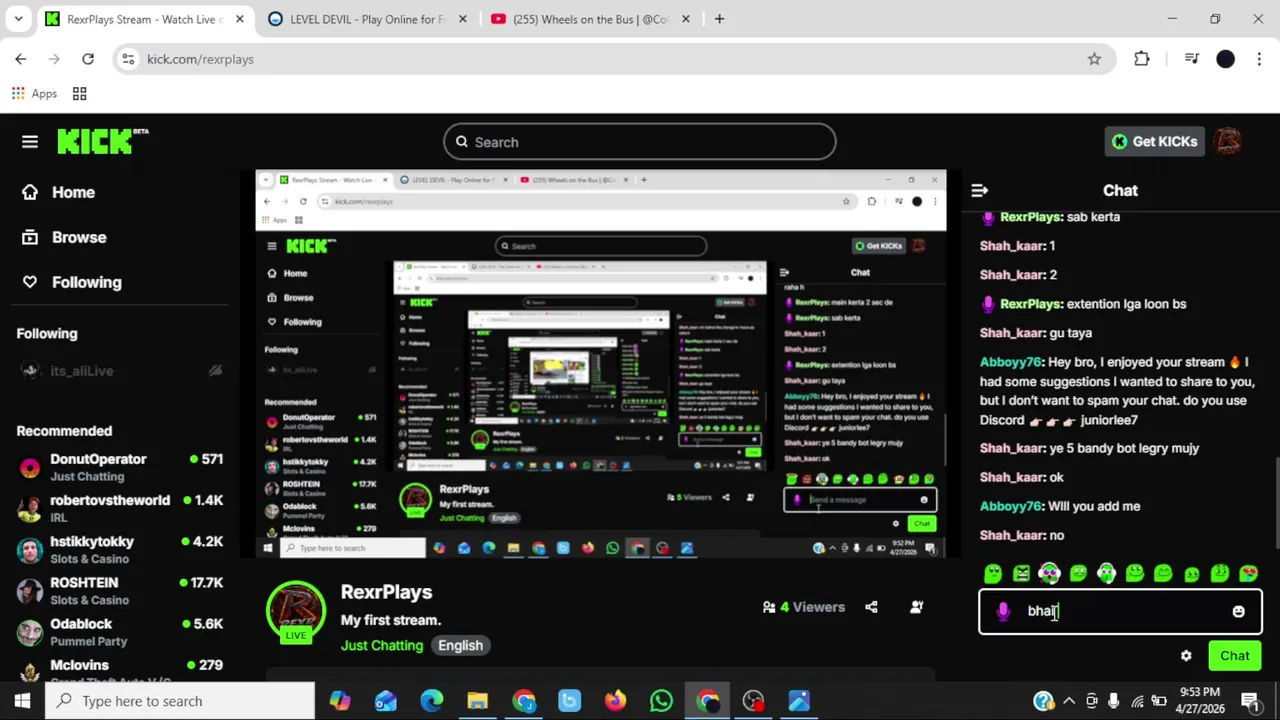Open Chrome three-dot menu

tap(1258, 59)
